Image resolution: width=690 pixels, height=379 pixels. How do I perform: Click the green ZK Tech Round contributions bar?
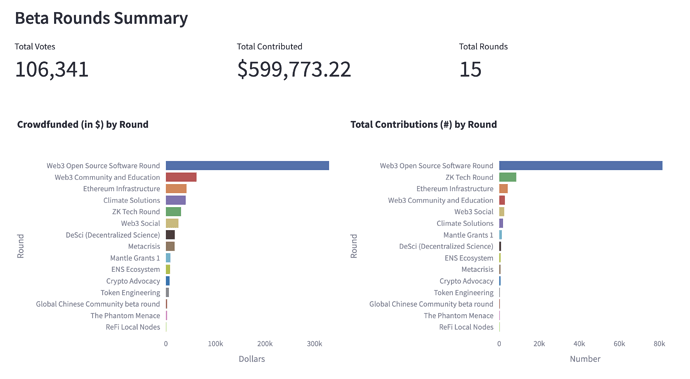[x=507, y=177]
